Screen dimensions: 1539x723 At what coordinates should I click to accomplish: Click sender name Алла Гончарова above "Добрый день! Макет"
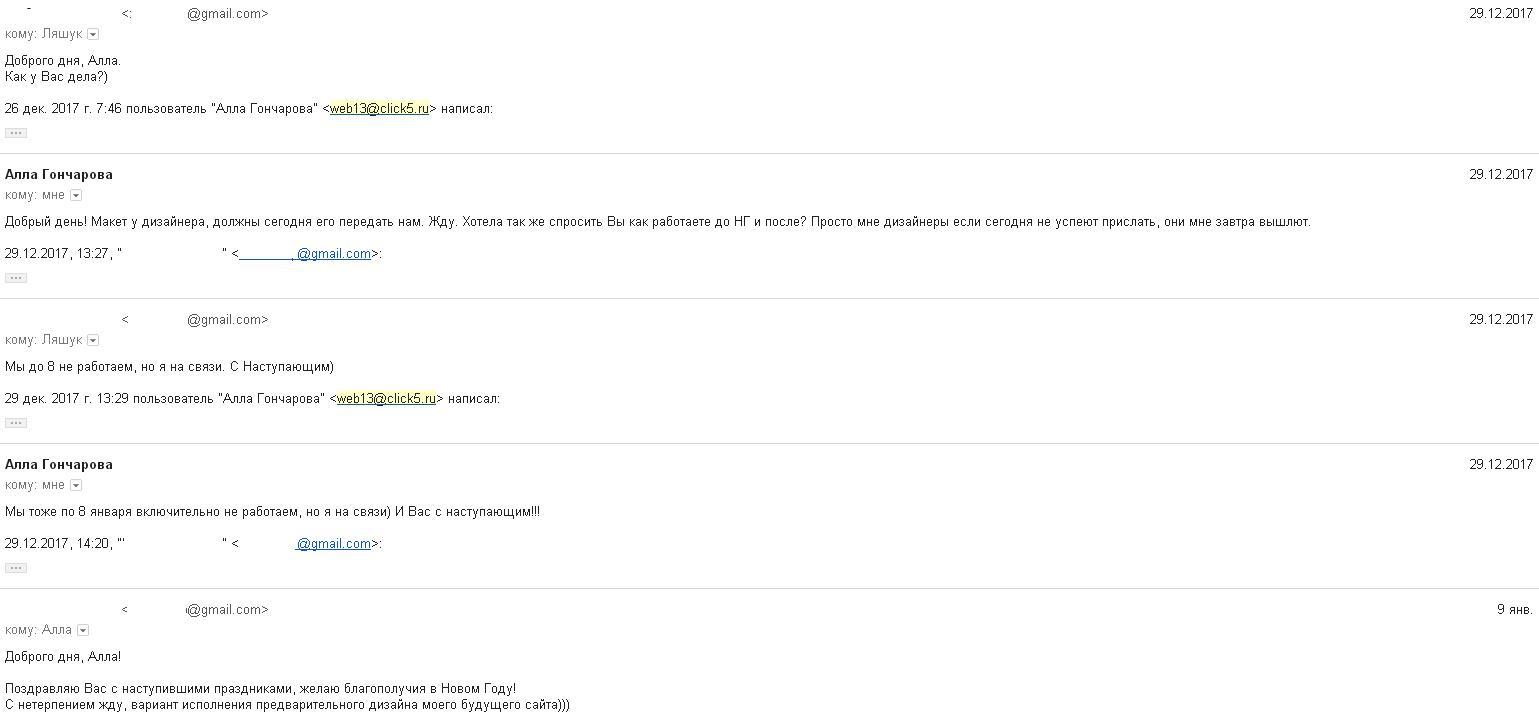pos(59,174)
